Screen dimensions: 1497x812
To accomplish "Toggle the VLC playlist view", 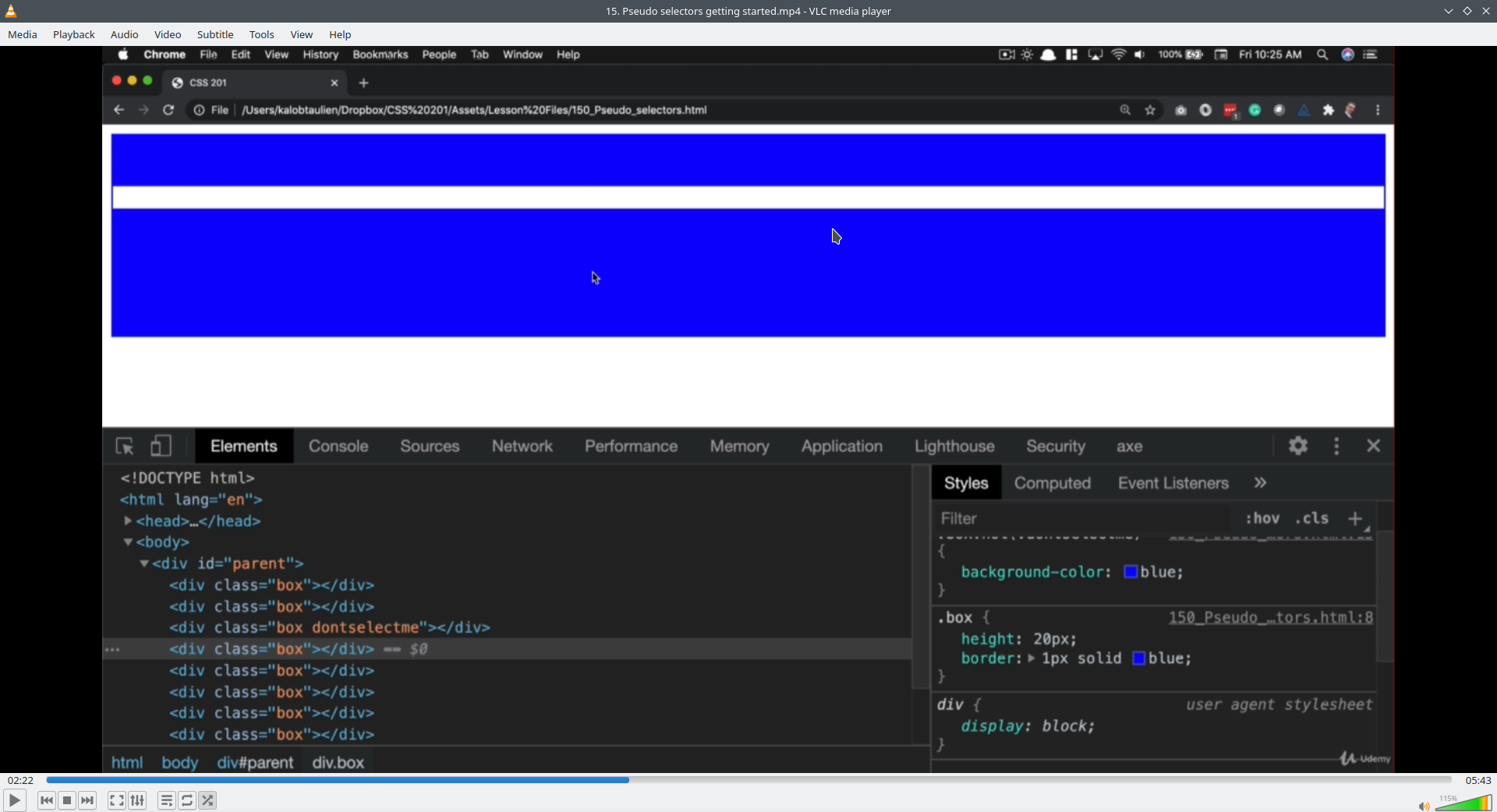I will click(x=167, y=800).
